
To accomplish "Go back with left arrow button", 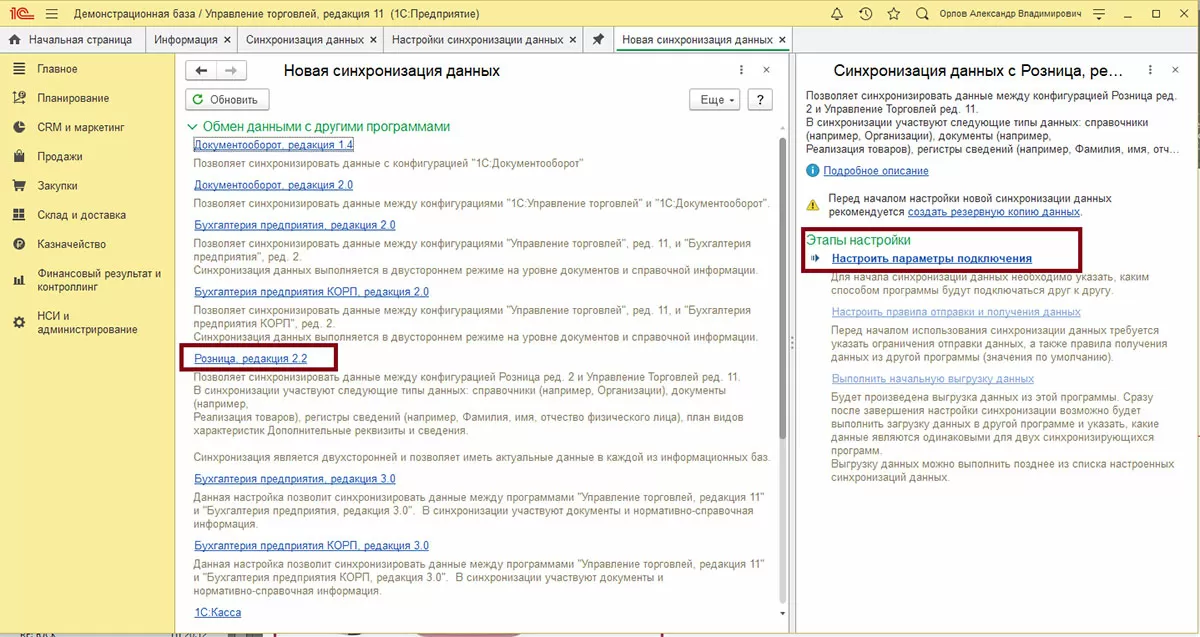I will pos(201,70).
